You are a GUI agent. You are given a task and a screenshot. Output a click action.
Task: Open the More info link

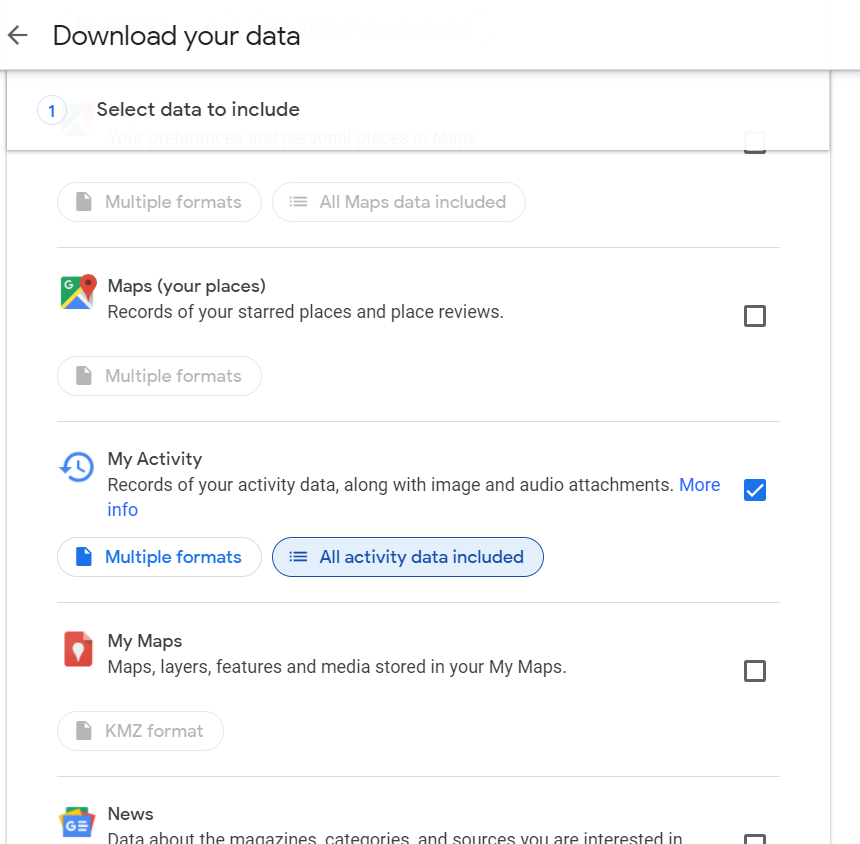(x=699, y=485)
